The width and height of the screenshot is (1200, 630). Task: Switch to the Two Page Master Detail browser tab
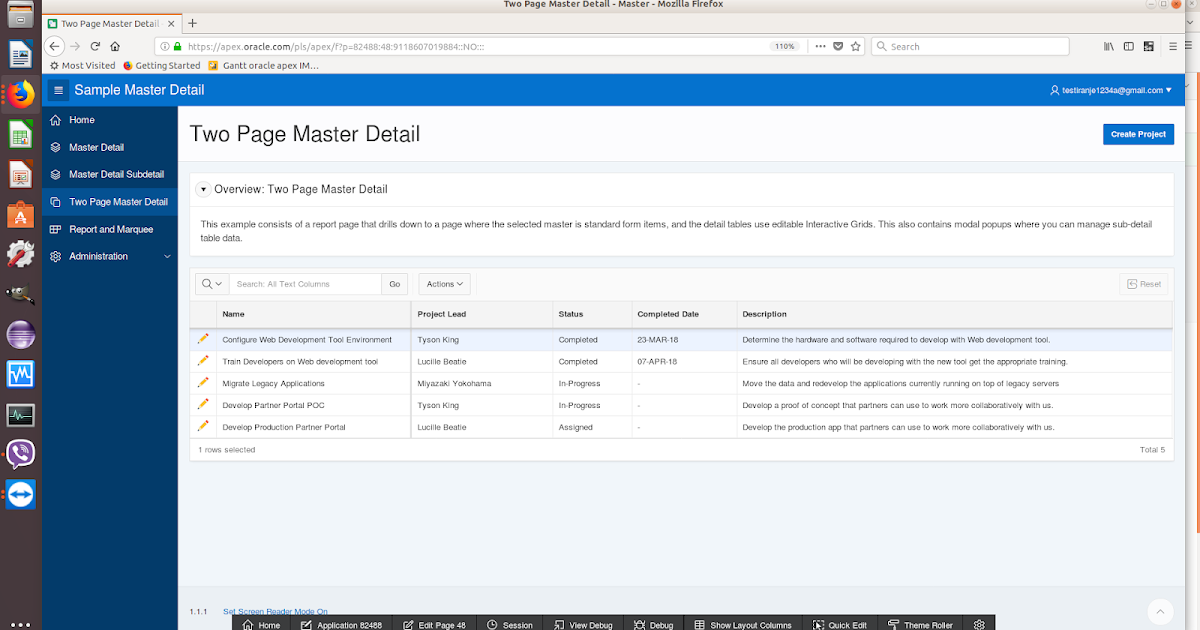click(110, 22)
